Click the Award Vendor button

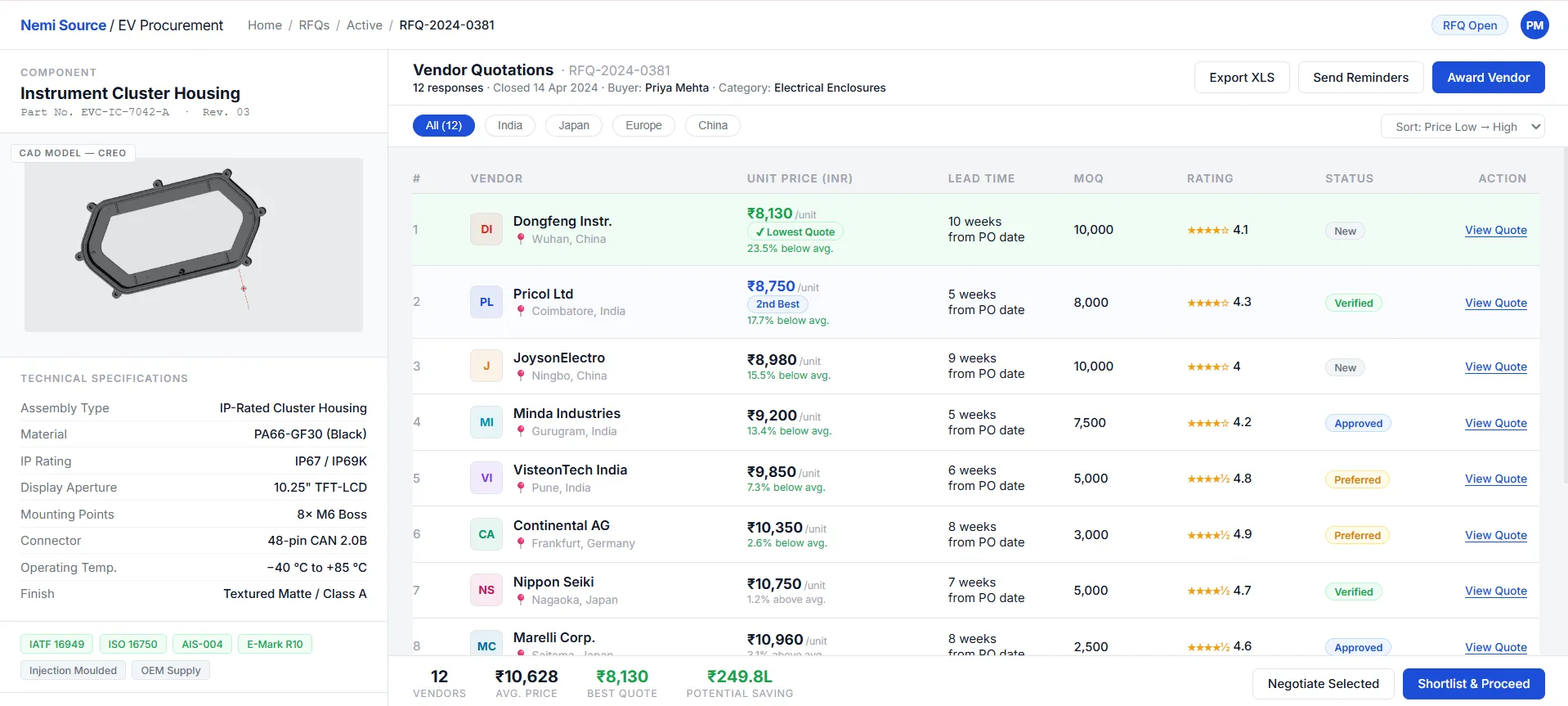tap(1488, 77)
